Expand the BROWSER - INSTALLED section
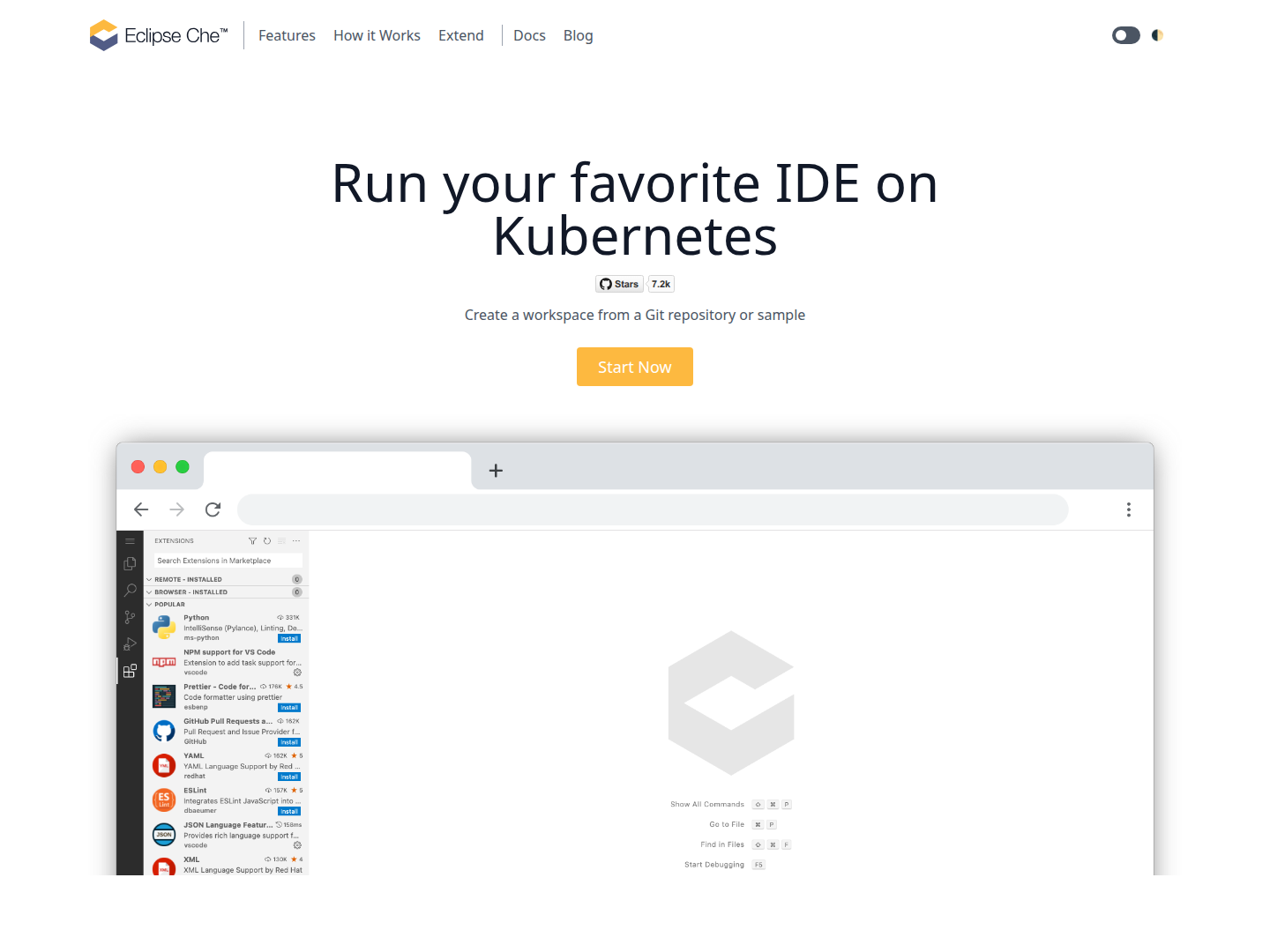Image resolution: width=1270 pixels, height=952 pixels. (x=227, y=592)
